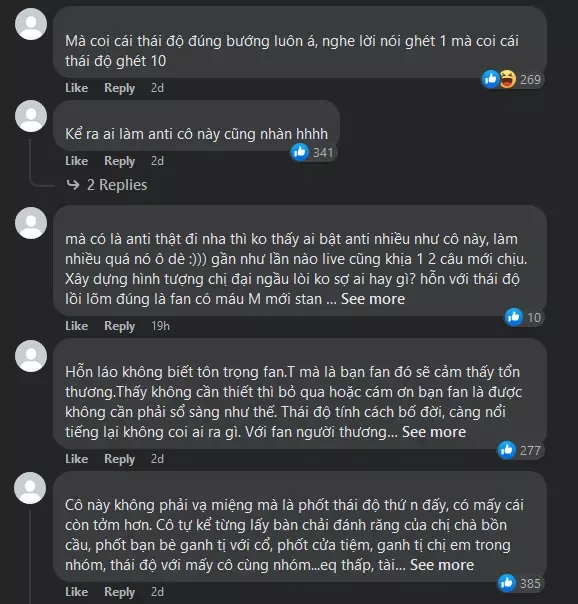Click the like thumb icon next to 385

507,583
